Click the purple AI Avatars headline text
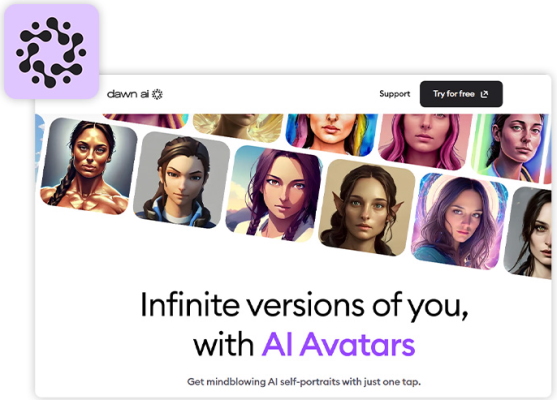 coord(338,344)
